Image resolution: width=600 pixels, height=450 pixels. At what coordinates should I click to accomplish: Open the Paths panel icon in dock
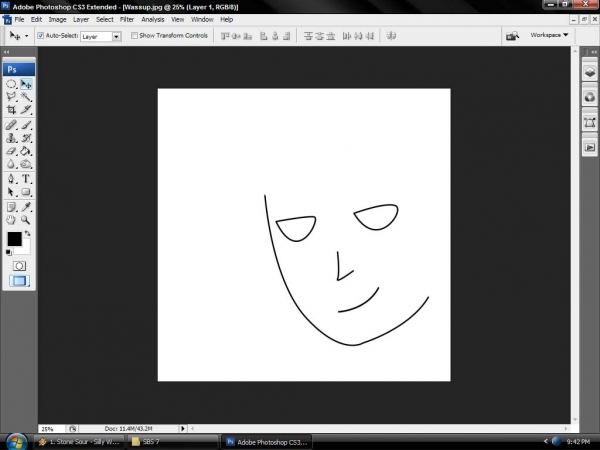590,123
